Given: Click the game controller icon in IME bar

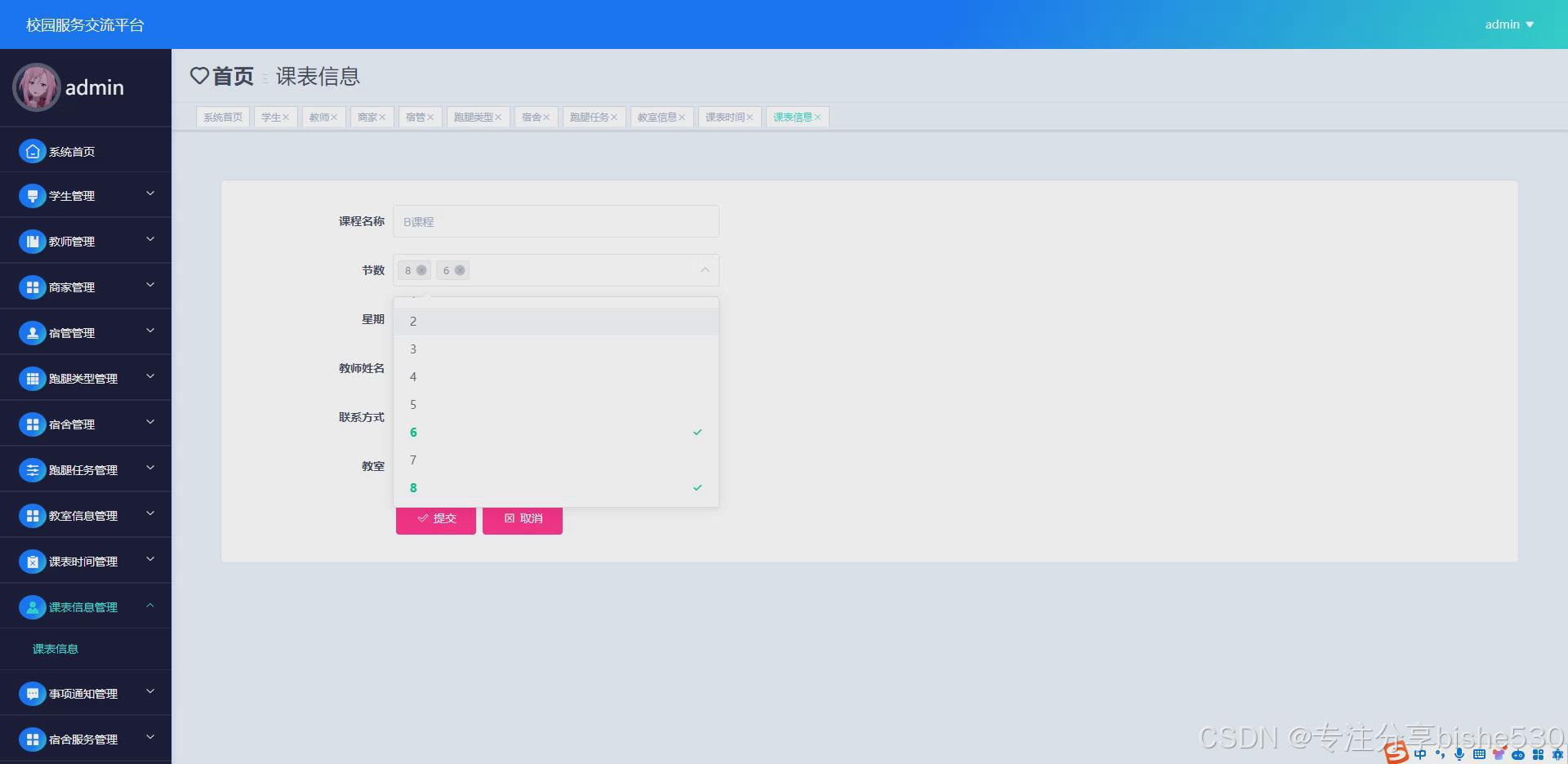Looking at the screenshot, I should 1518,754.
